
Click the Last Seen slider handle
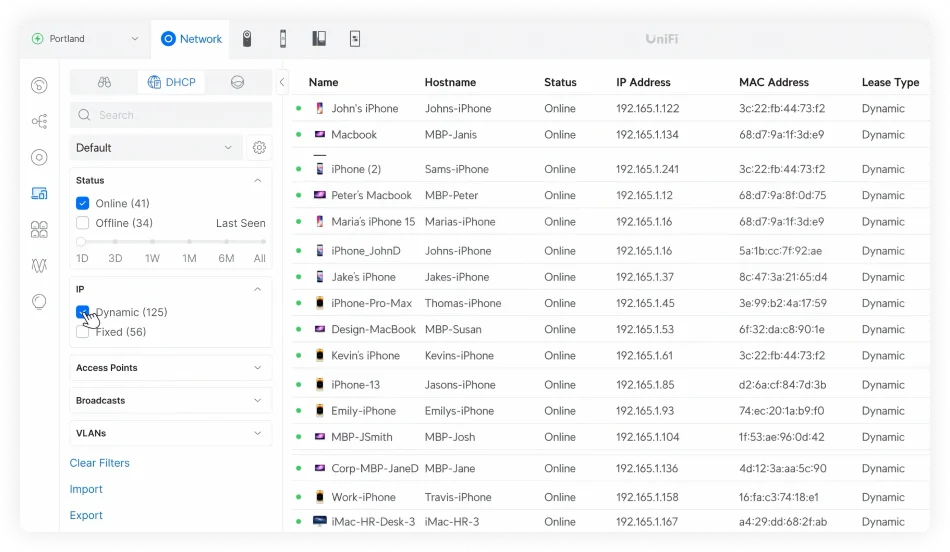click(81, 242)
